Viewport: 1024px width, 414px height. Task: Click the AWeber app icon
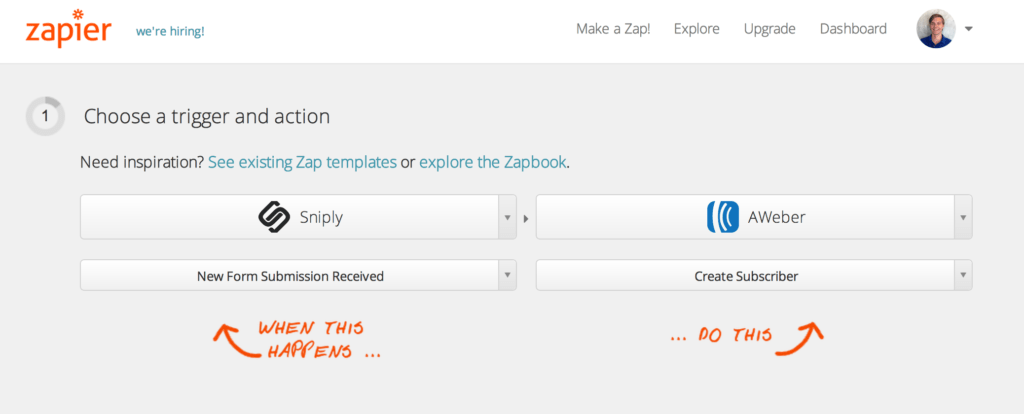click(x=722, y=217)
